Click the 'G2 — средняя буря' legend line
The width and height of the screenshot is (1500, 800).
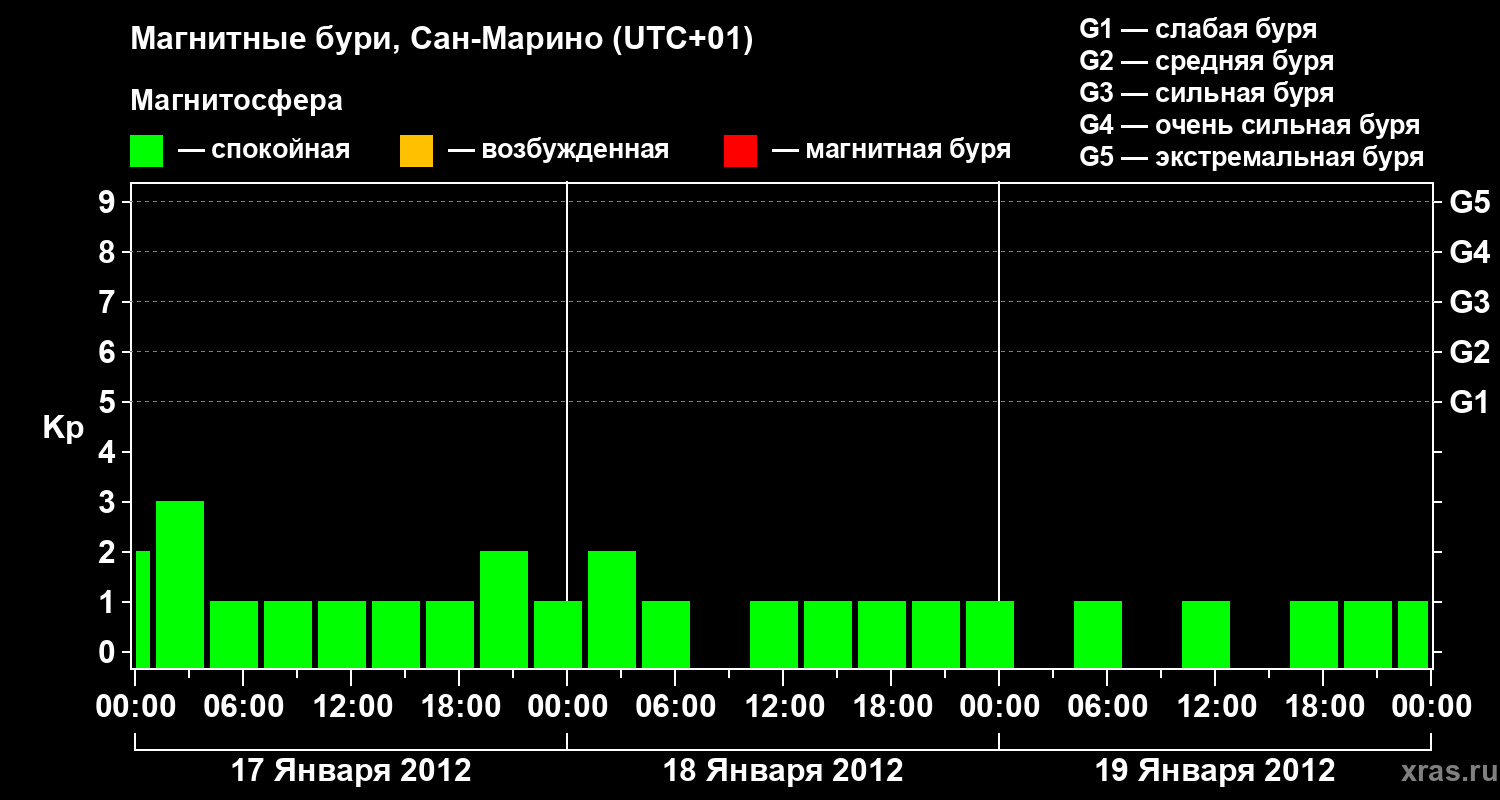(x=1206, y=61)
